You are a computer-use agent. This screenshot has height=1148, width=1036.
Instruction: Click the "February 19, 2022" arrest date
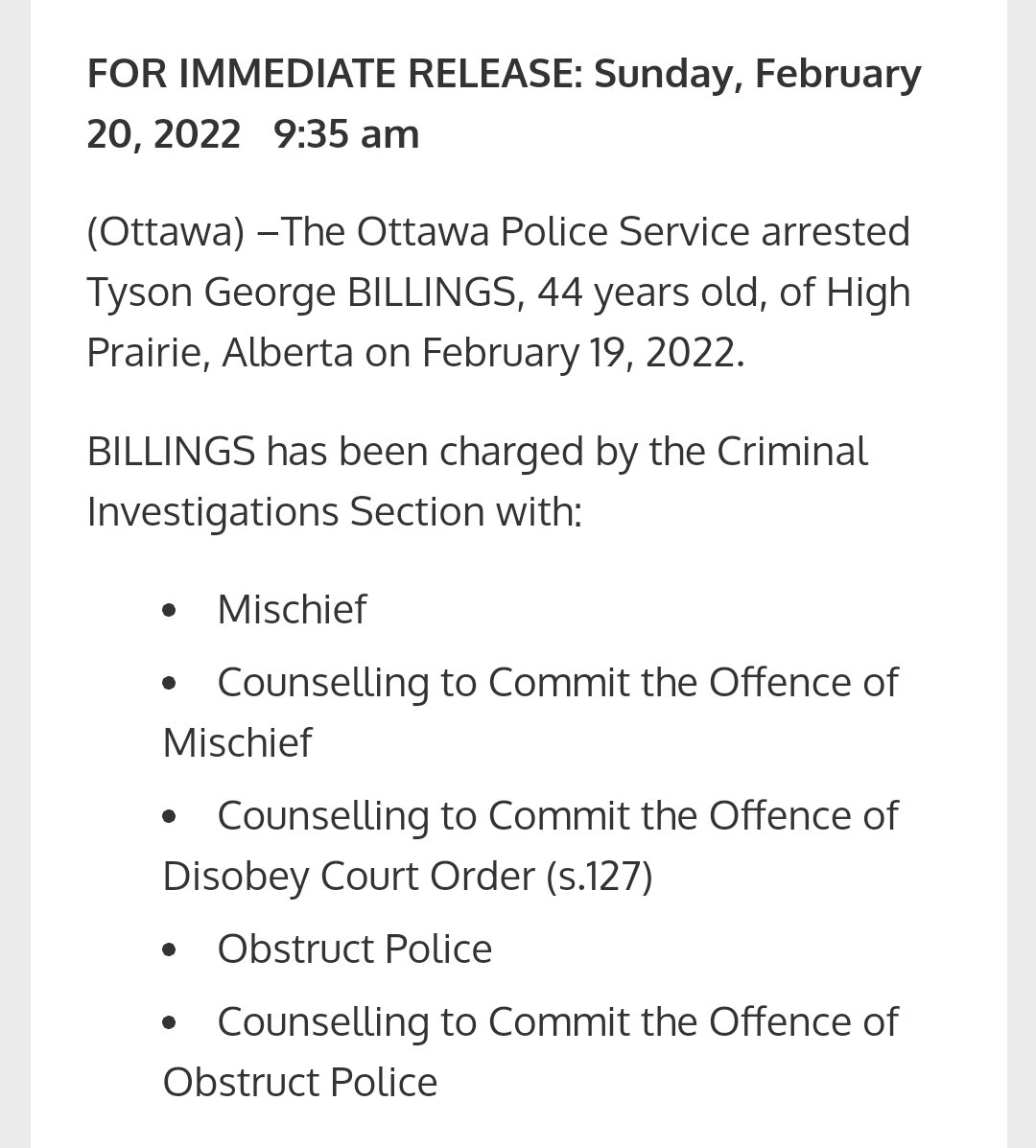581,353
